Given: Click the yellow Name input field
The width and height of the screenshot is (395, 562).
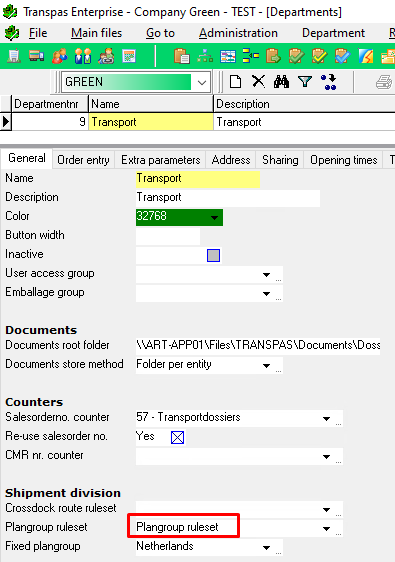Looking at the screenshot, I should pyautogui.click(x=198, y=179).
